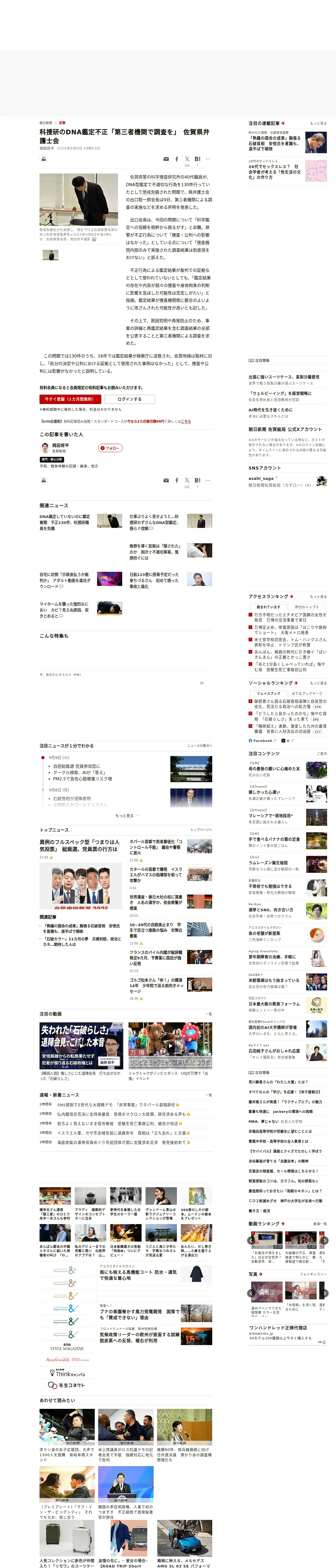
Task: Share on X icon below the headline
Action: [187, 159]
